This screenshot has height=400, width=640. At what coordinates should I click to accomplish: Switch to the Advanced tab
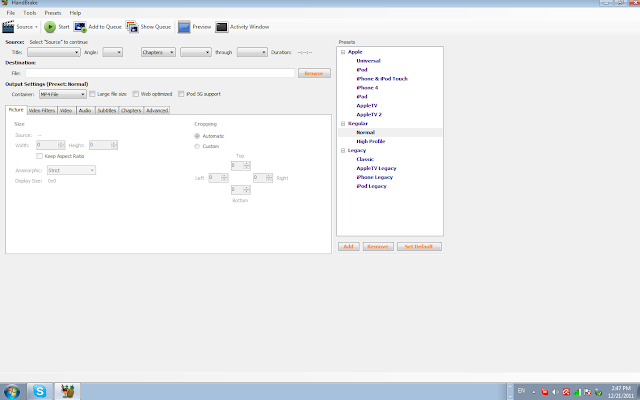click(x=157, y=111)
